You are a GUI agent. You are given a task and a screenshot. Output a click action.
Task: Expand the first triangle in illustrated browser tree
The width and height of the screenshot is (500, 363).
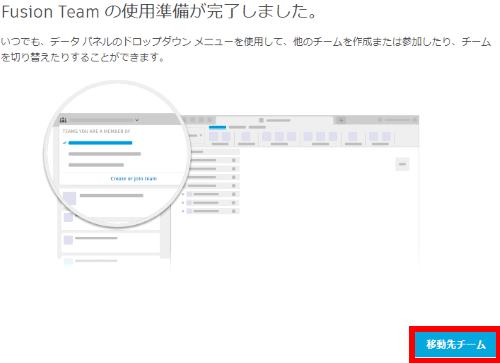click(183, 194)
